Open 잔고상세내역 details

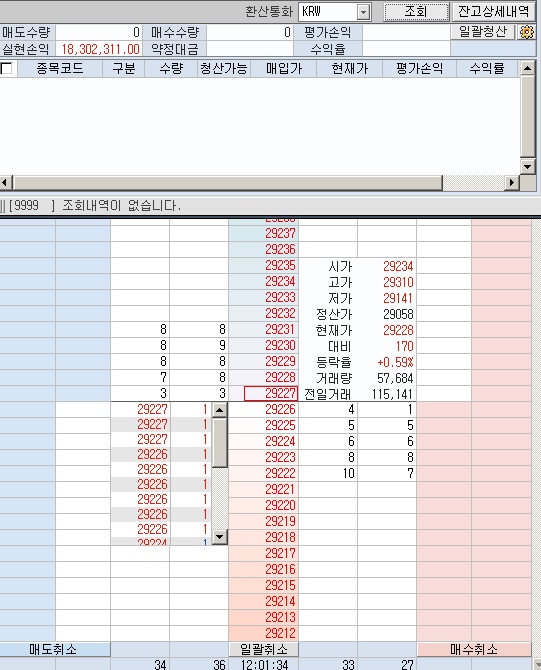(x=494, y=12)
